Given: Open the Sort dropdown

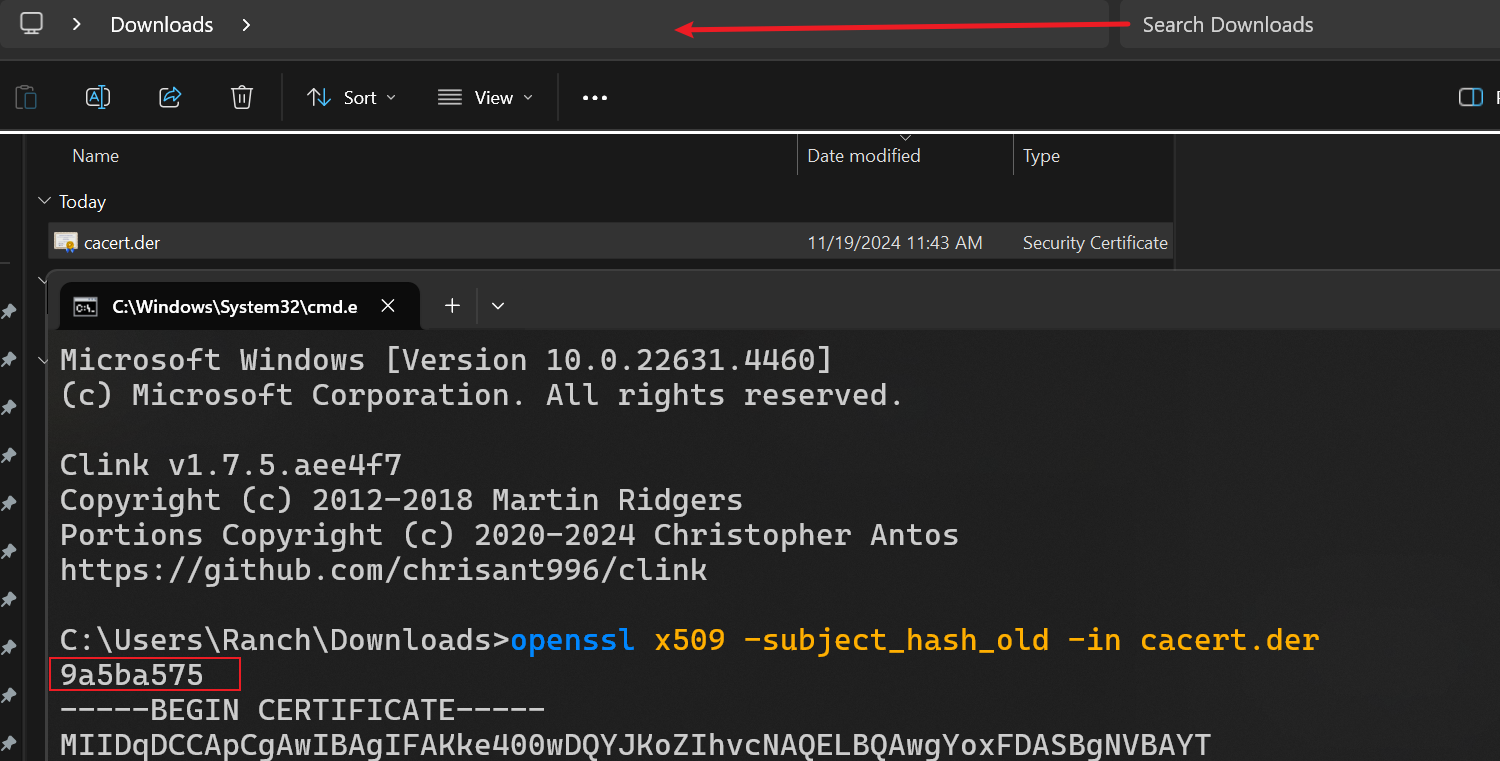Looking at the screenshot, I should [351, 98].
